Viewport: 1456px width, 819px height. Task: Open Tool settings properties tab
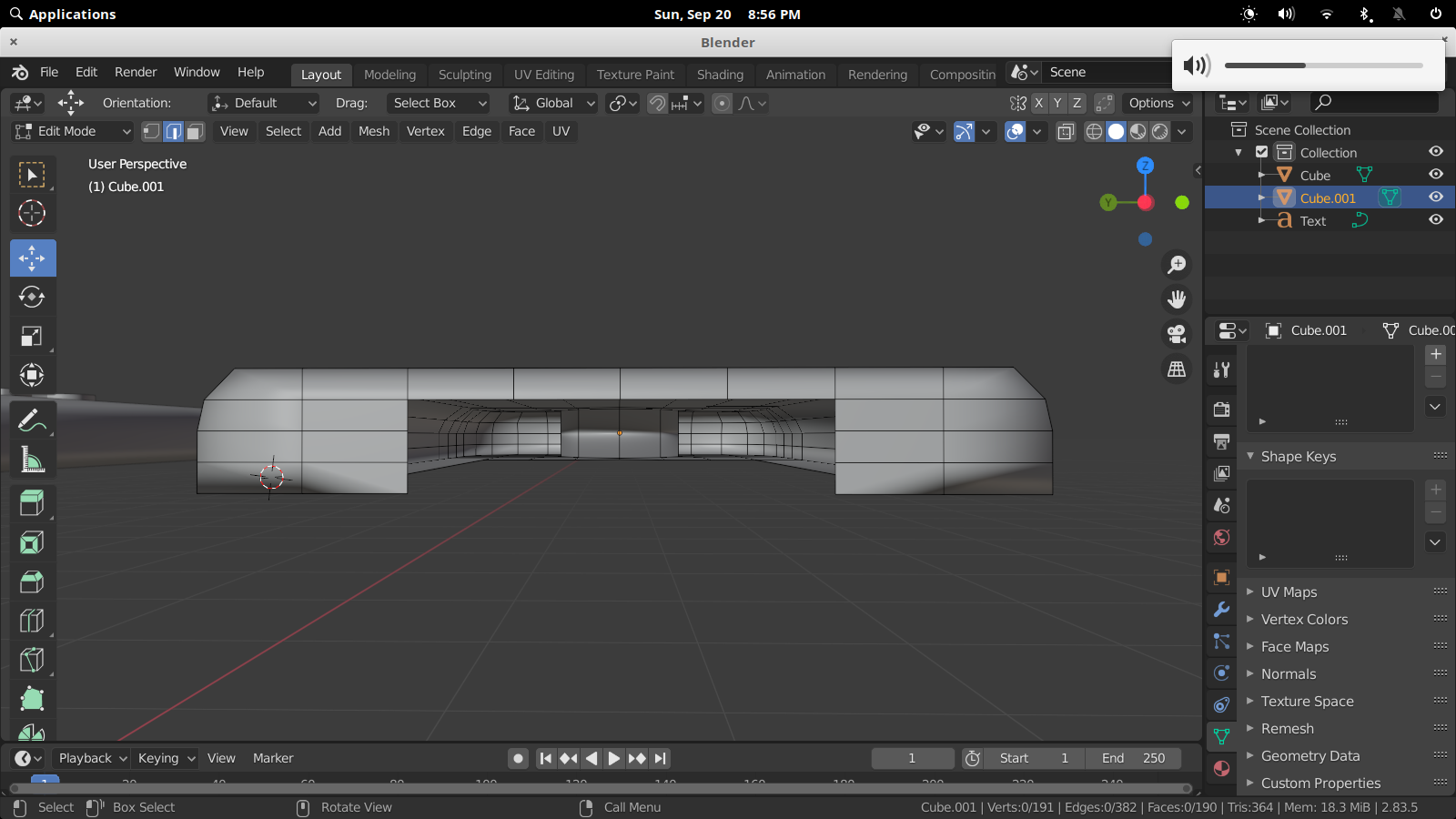tap(1221, 369)
